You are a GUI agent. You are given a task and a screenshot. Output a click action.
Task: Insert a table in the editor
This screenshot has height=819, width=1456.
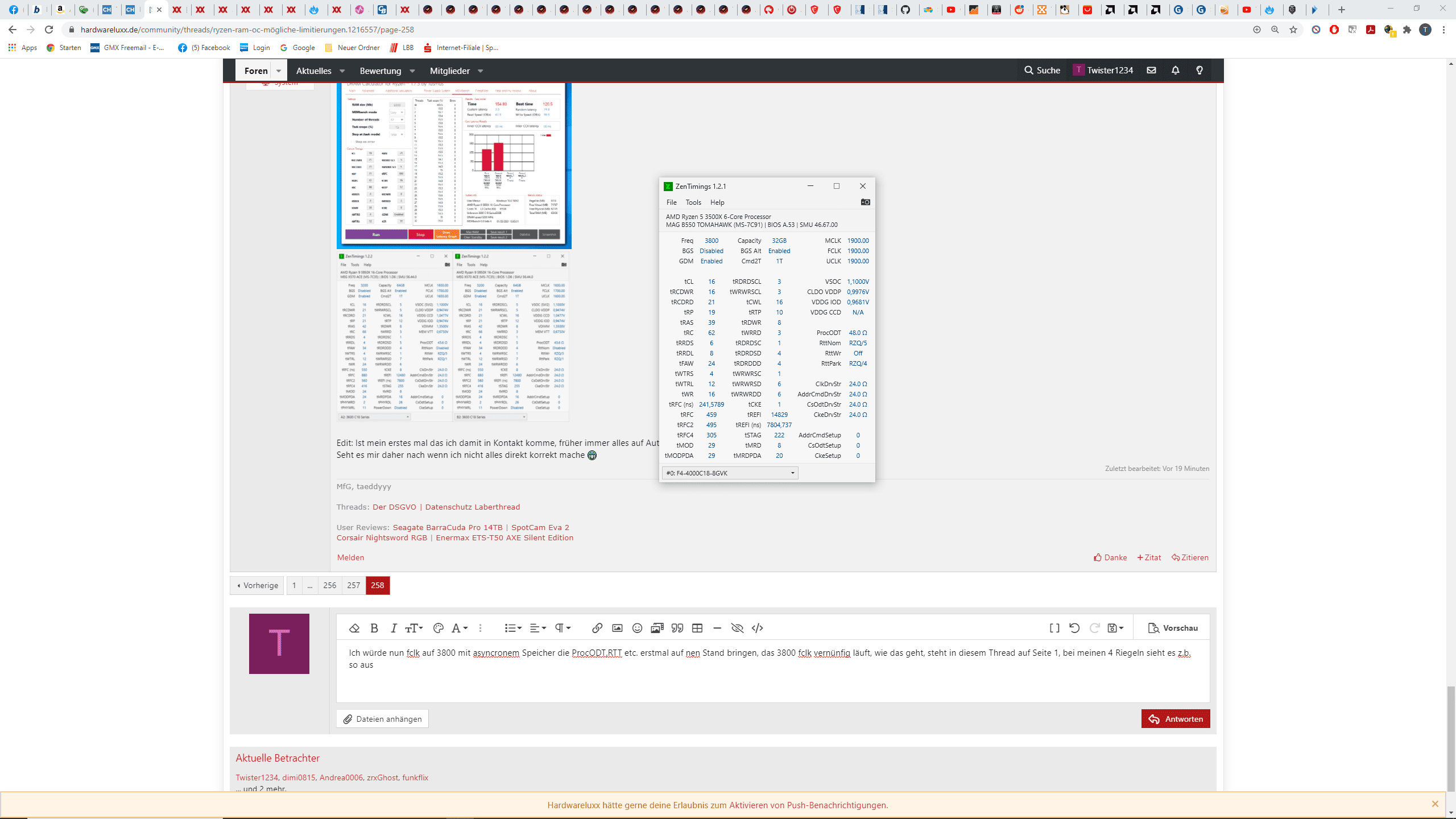click(697, 628)
